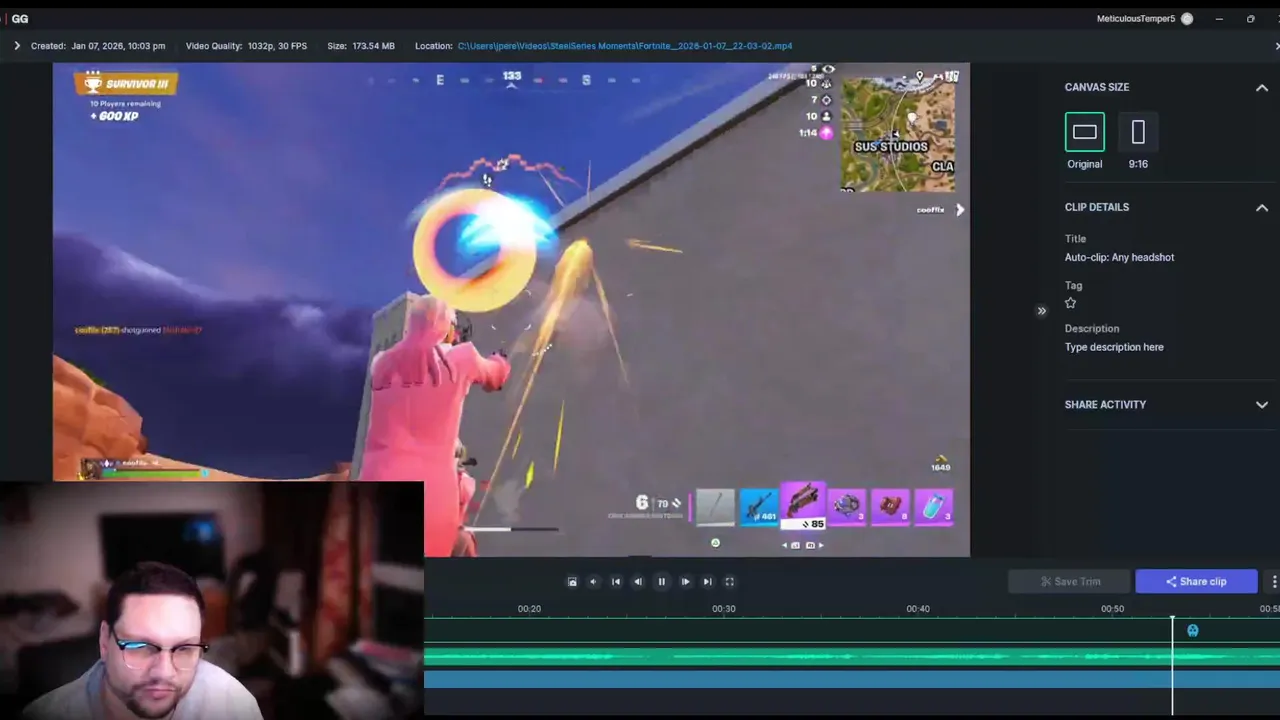Click the Share clip button

click(x=1196, y=581)
